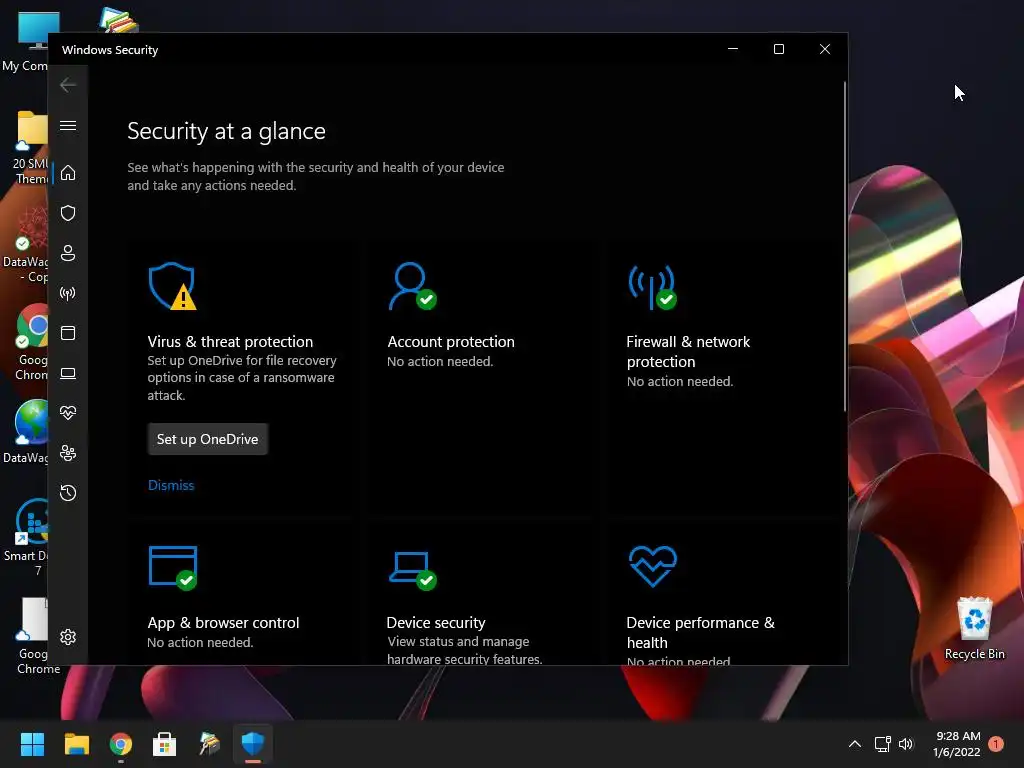This screenshot has width=1024, height=768.
Task: Open the hamburger navigation menu
Action: point(68,125)
